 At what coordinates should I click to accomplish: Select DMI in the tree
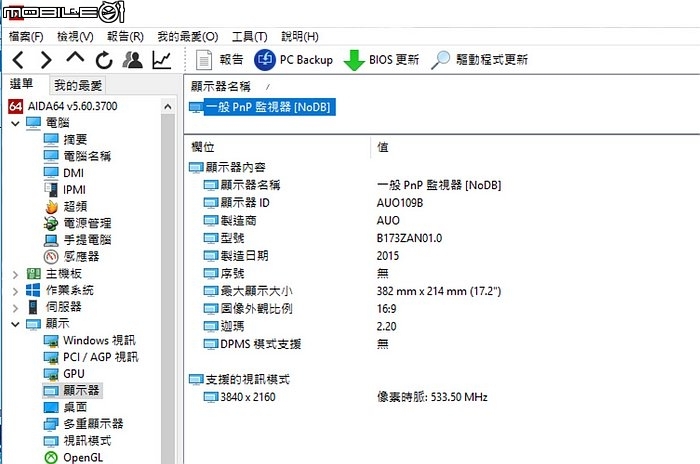point(64,173)
